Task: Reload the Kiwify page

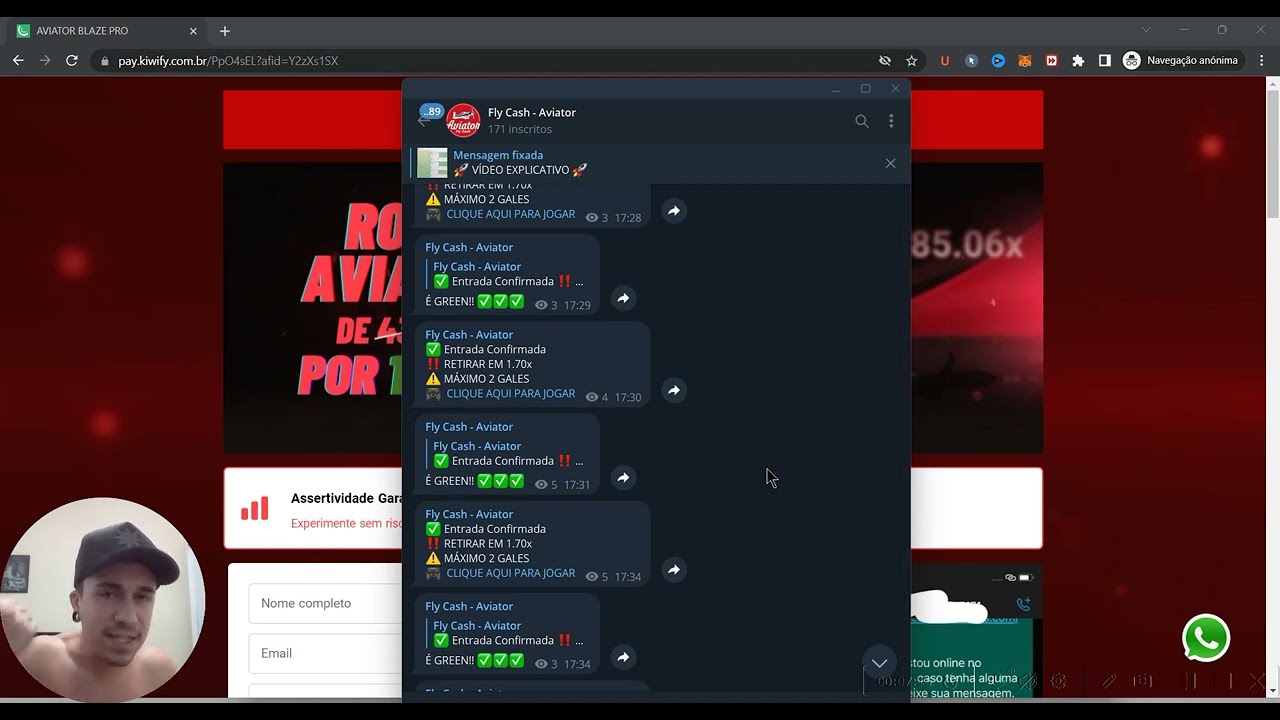Action: point(71,61)
